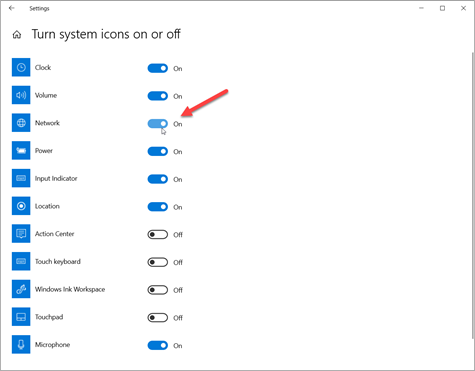Turn on the Windows Ink Workspace toggle
This screenshot has height=371, width=475.
[158, 290]
